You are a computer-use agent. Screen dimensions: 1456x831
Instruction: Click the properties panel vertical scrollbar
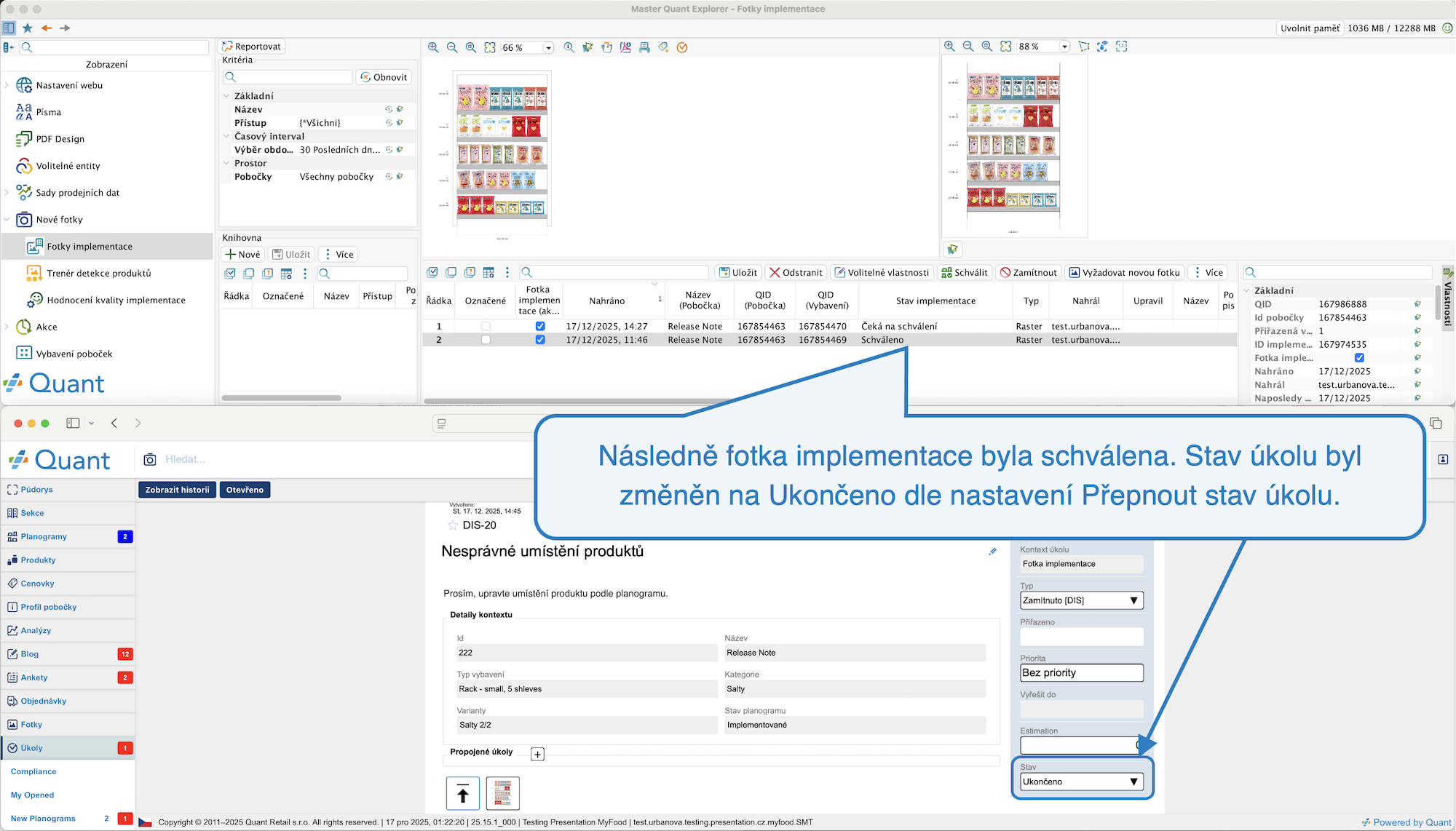pos(1439,303)
